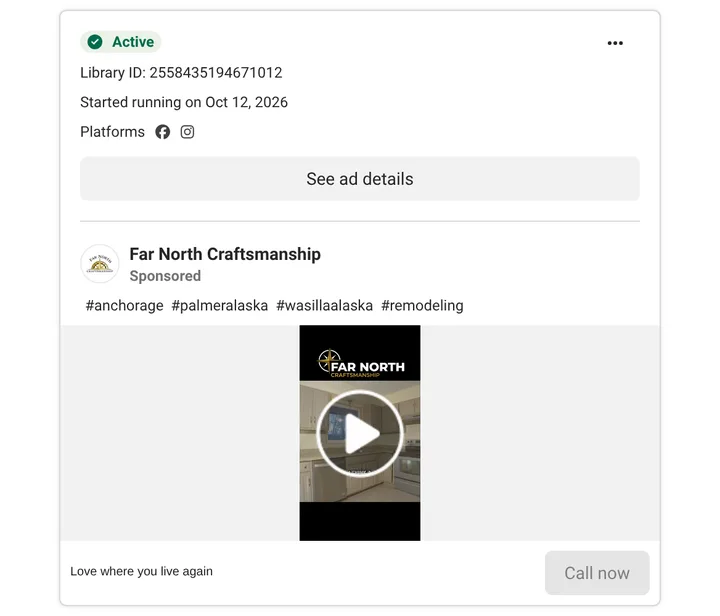Click the #anchorage hashtag
The height and width of the screenshot is (616, 720).
pos(124,305)
